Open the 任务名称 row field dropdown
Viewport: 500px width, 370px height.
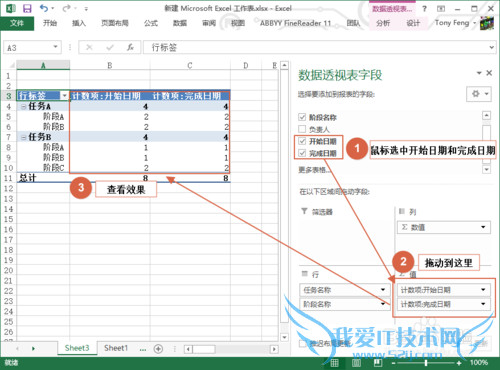coord(383,290)
